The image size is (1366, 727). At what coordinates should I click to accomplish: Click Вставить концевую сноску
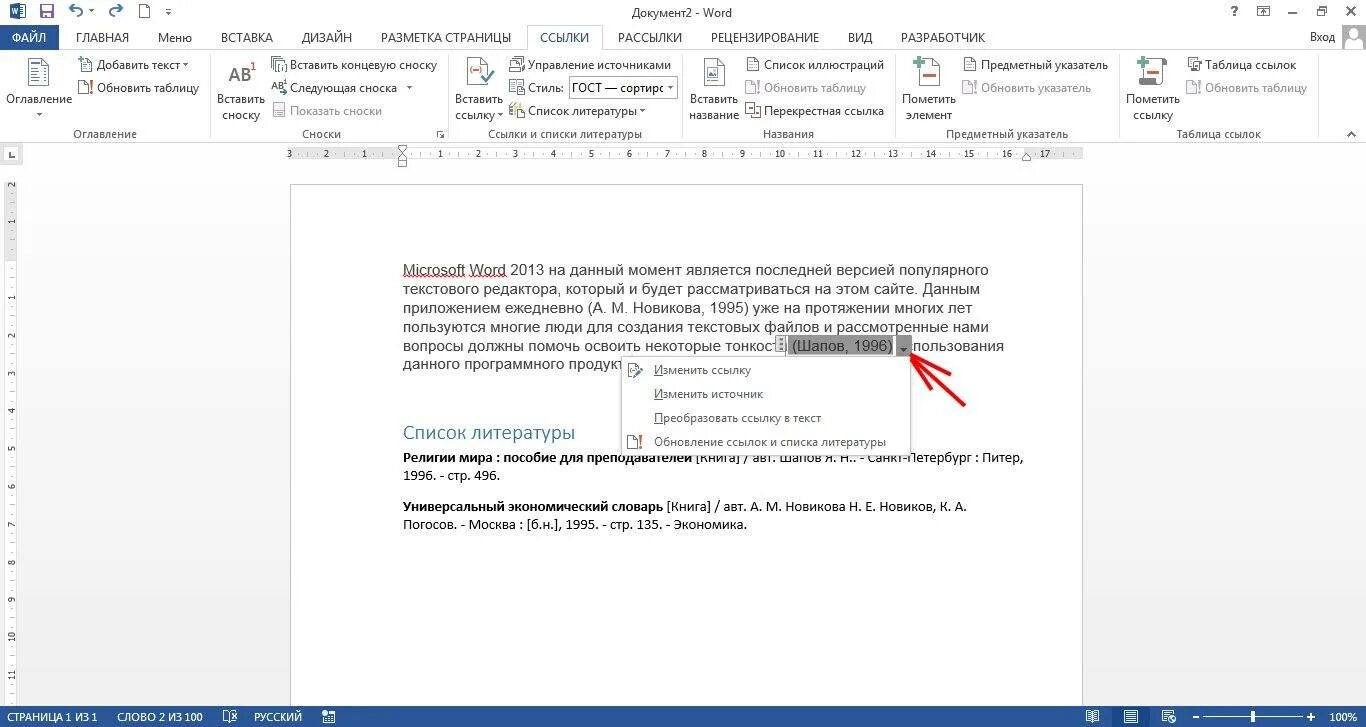[354, 65]
